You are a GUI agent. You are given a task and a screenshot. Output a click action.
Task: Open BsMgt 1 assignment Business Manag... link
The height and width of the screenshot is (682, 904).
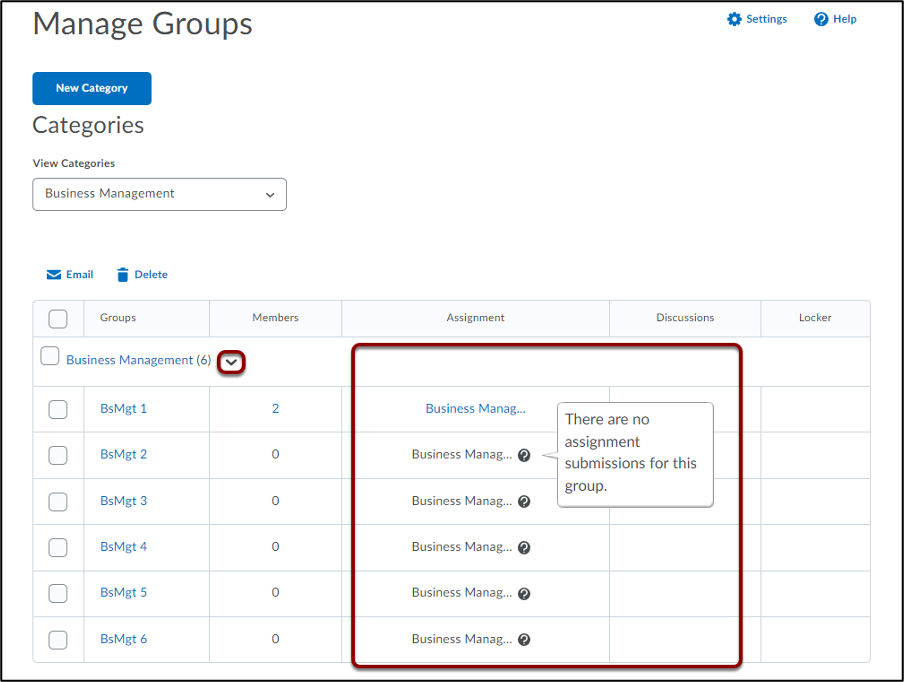(x=475, y=408)
